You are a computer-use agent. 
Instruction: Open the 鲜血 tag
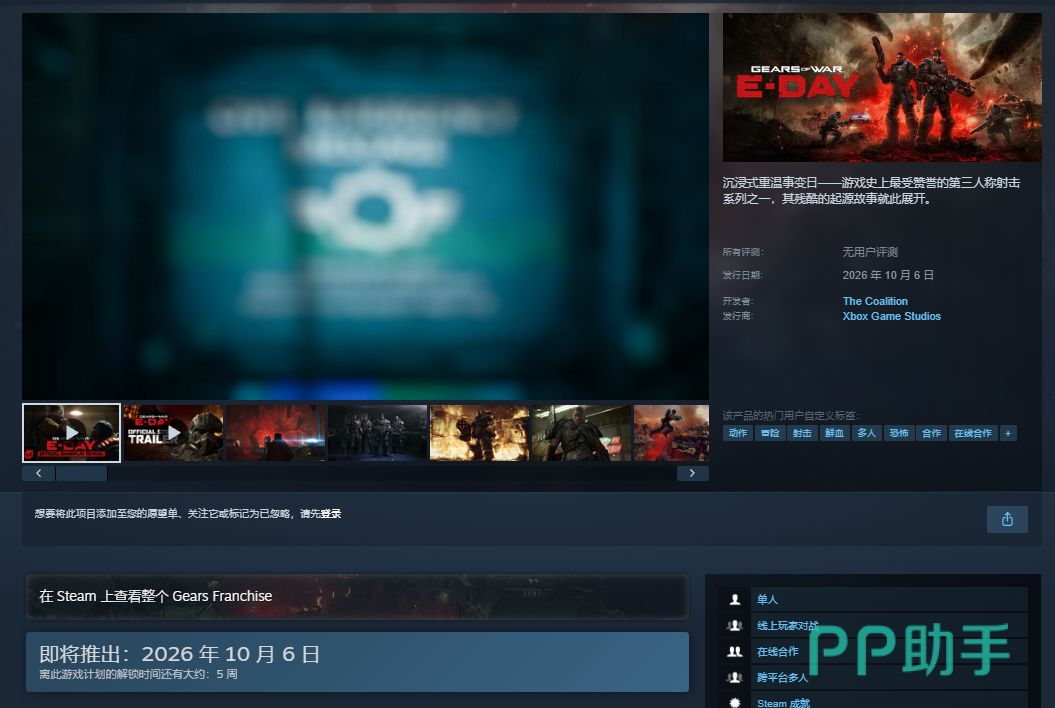coord(834,433)
